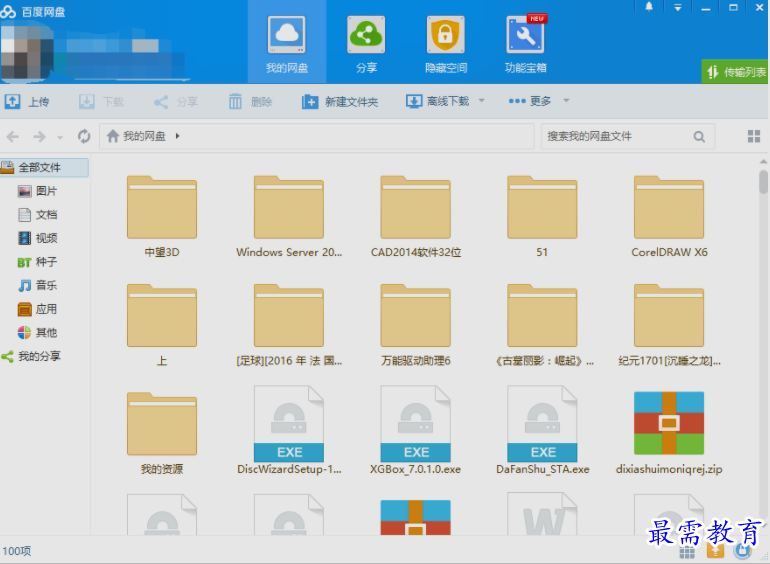Click the 百度网盘 logo

point(33,12)
